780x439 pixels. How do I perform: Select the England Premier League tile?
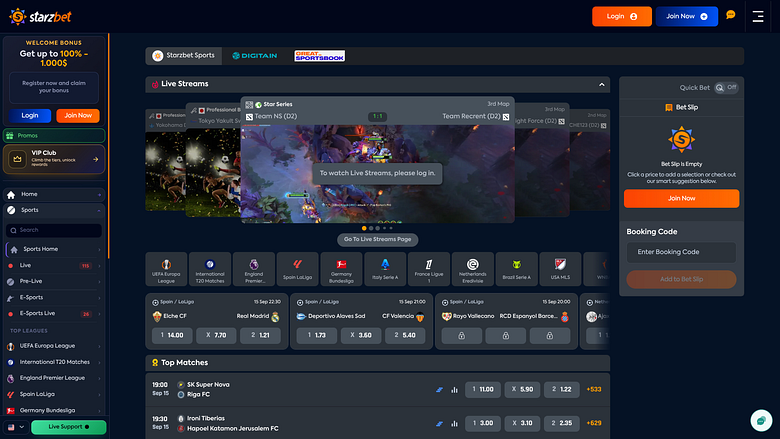pos(254,269)
